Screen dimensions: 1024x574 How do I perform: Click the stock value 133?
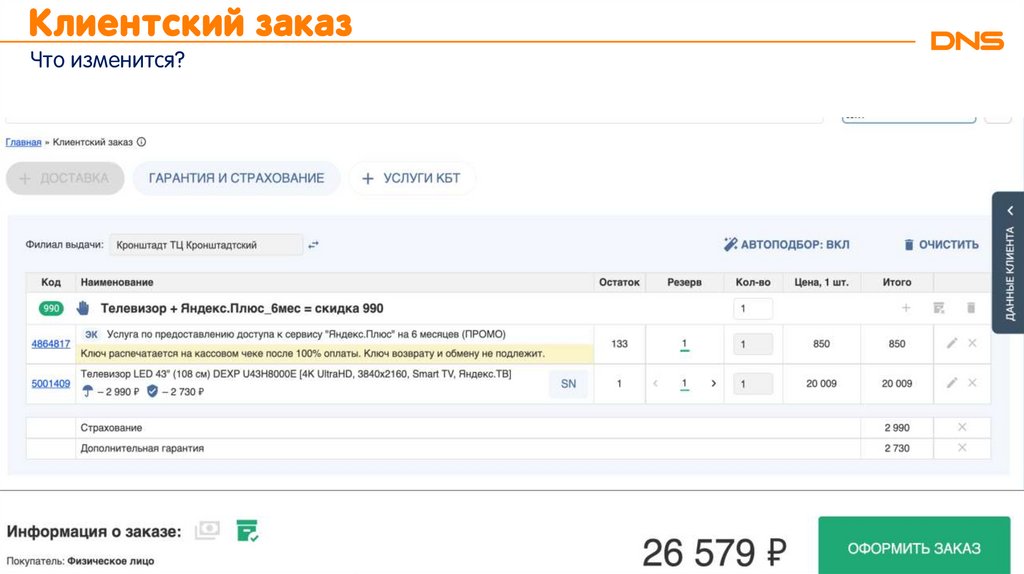point(619,343)
